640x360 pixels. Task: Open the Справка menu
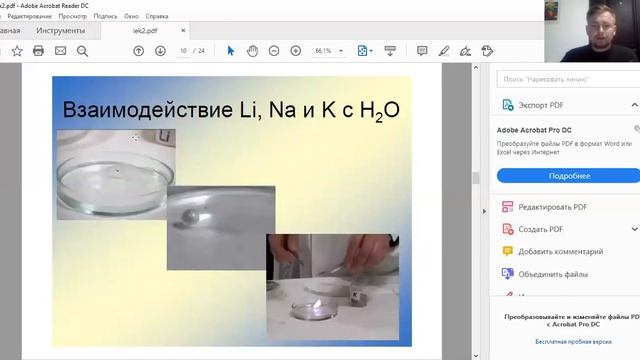coord(157,16)
